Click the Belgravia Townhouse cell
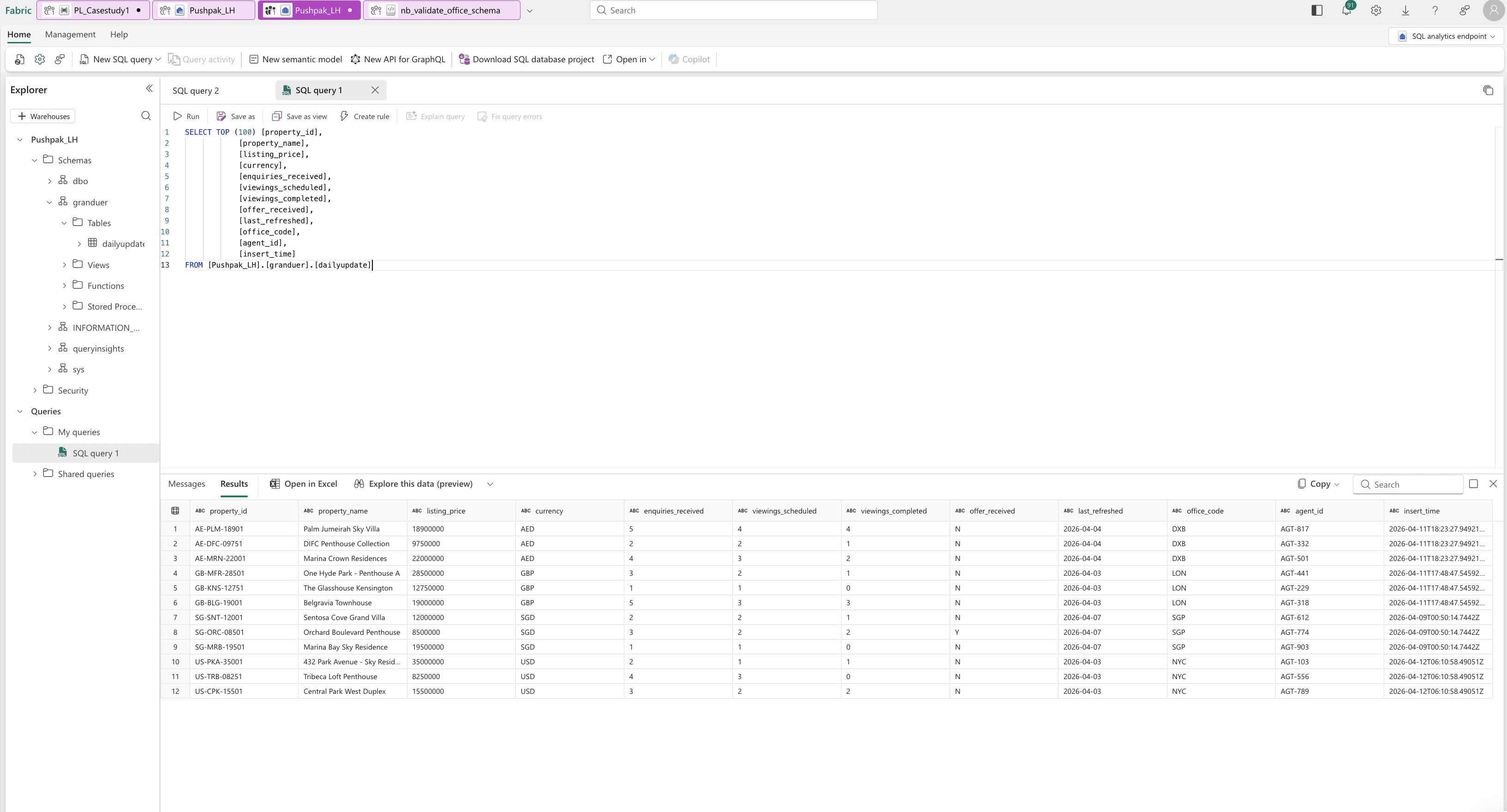 [x=352, y=603]
